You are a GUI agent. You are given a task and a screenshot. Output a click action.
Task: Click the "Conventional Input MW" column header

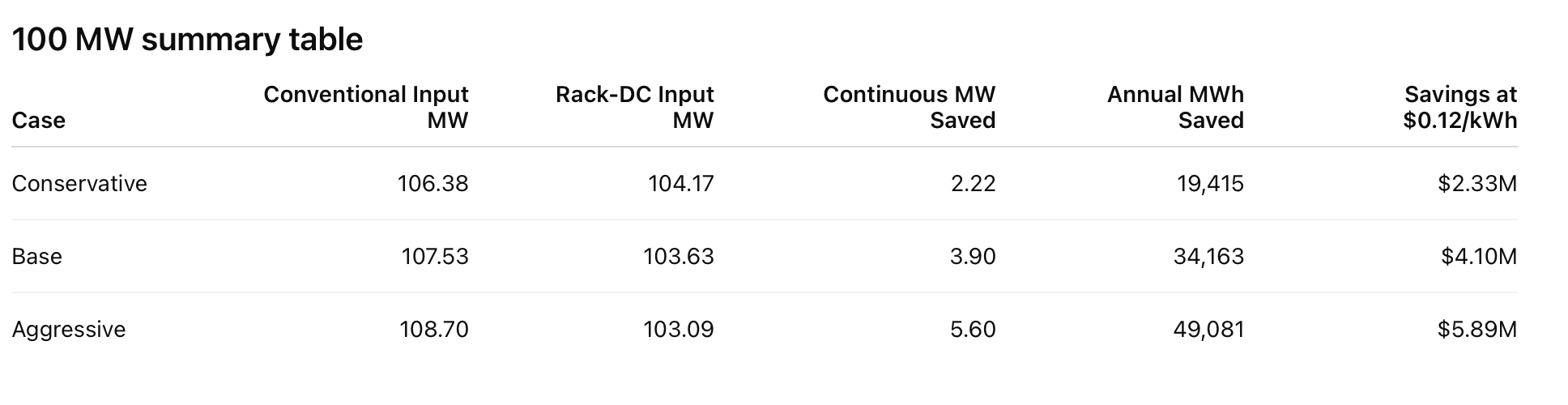pyautogui.click(x=366, y=108)
